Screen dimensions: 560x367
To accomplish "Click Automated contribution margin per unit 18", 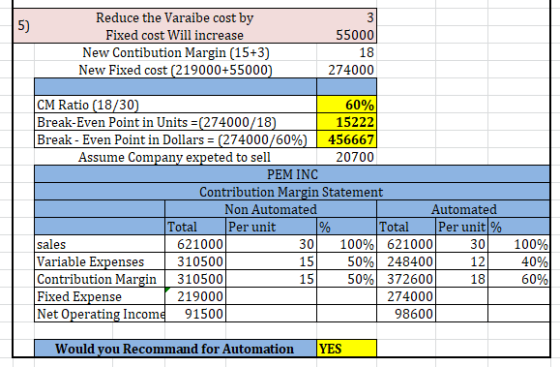I will click(x=462, y=279).
